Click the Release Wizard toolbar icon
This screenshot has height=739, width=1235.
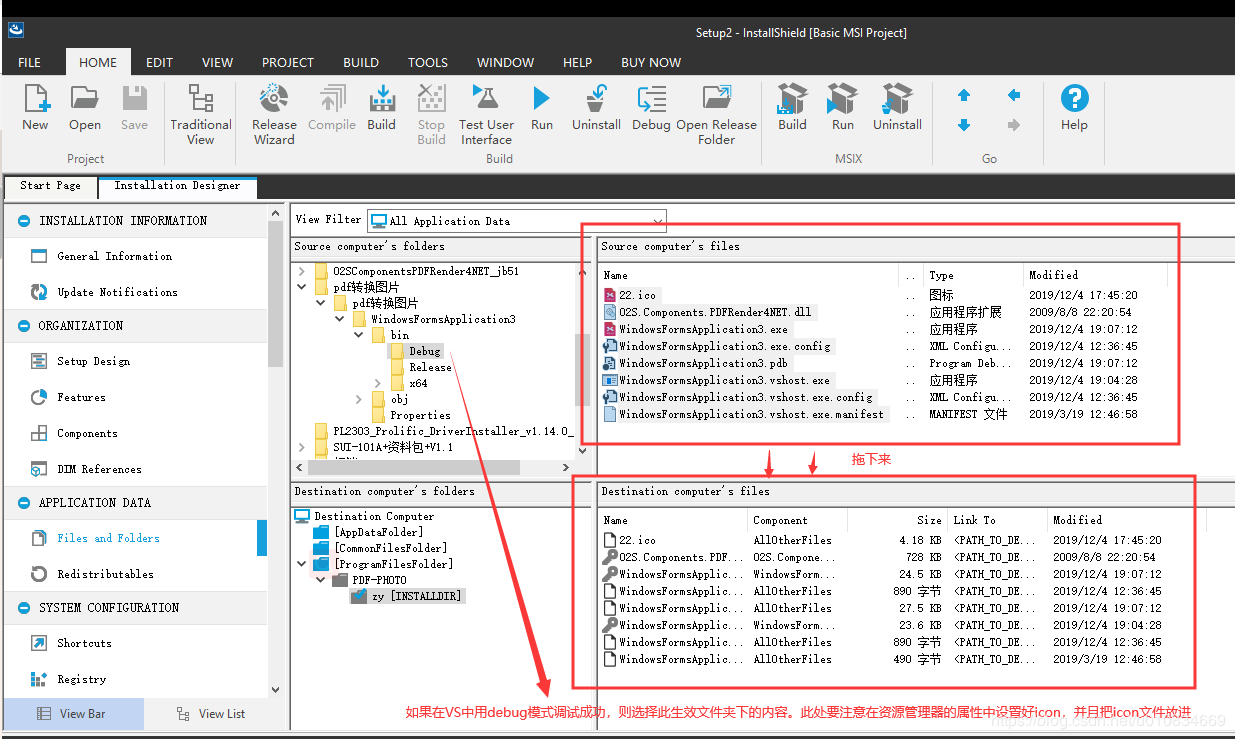tap(273, 100)
